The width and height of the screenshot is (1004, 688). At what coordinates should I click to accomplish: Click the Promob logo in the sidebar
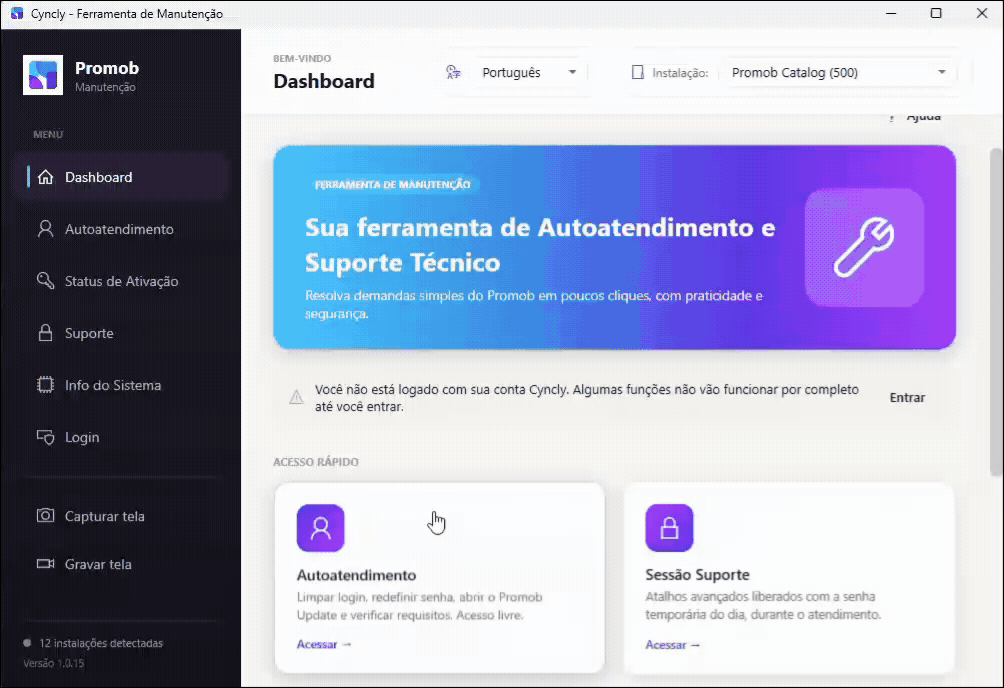[43, 75]
